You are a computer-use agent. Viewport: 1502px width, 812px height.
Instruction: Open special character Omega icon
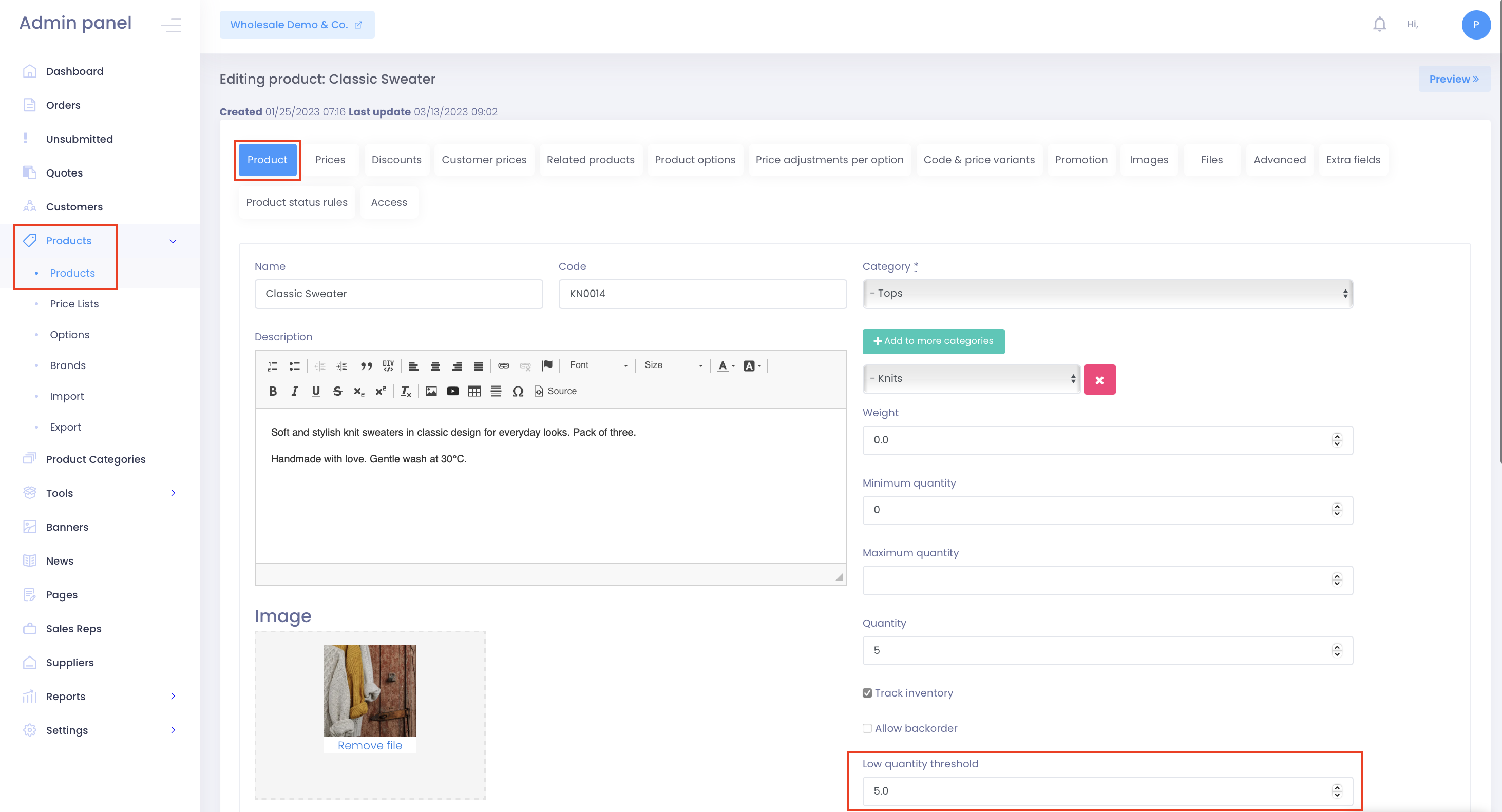coord(517,391)
